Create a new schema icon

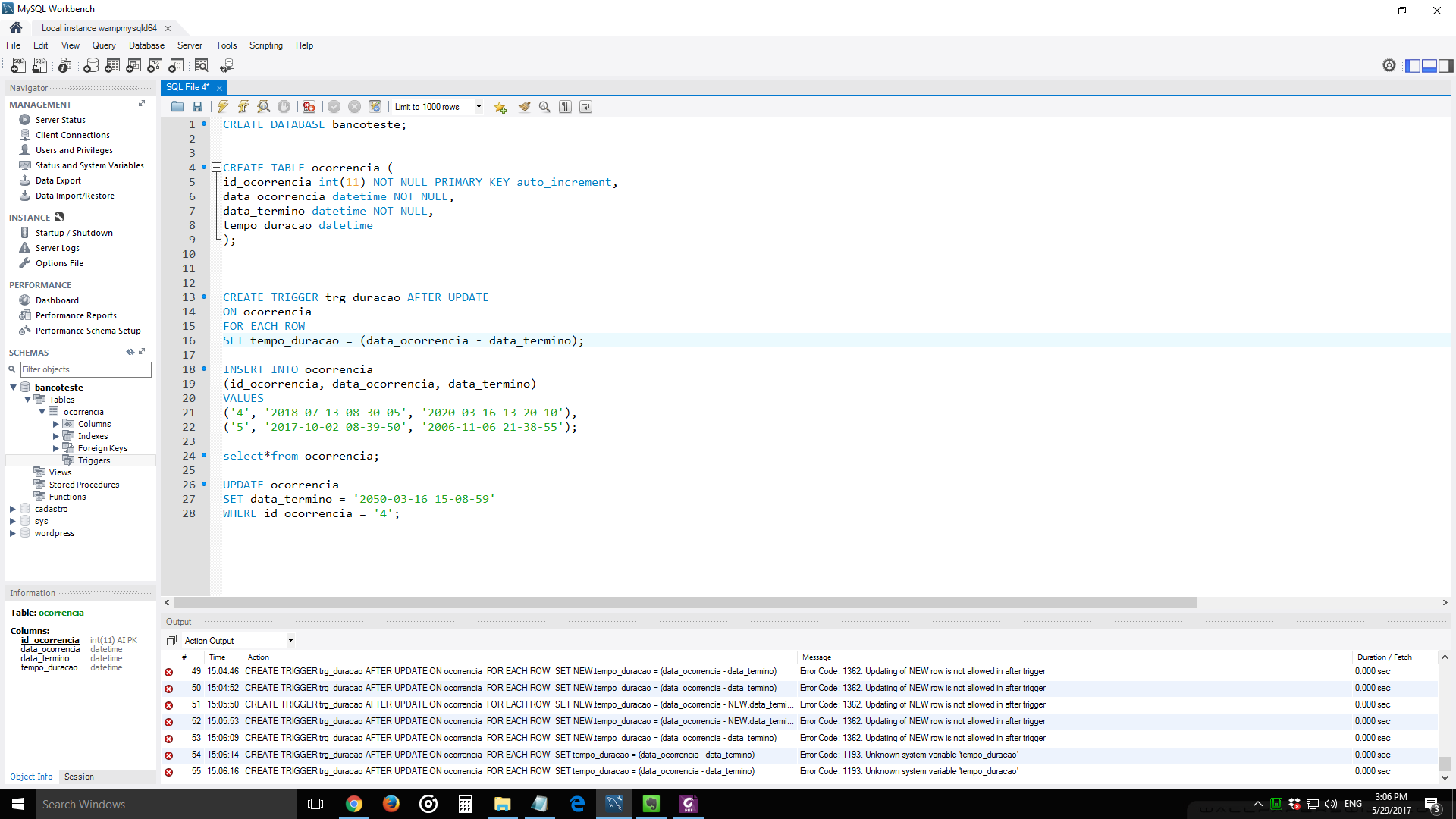click(x=91, y=66)
